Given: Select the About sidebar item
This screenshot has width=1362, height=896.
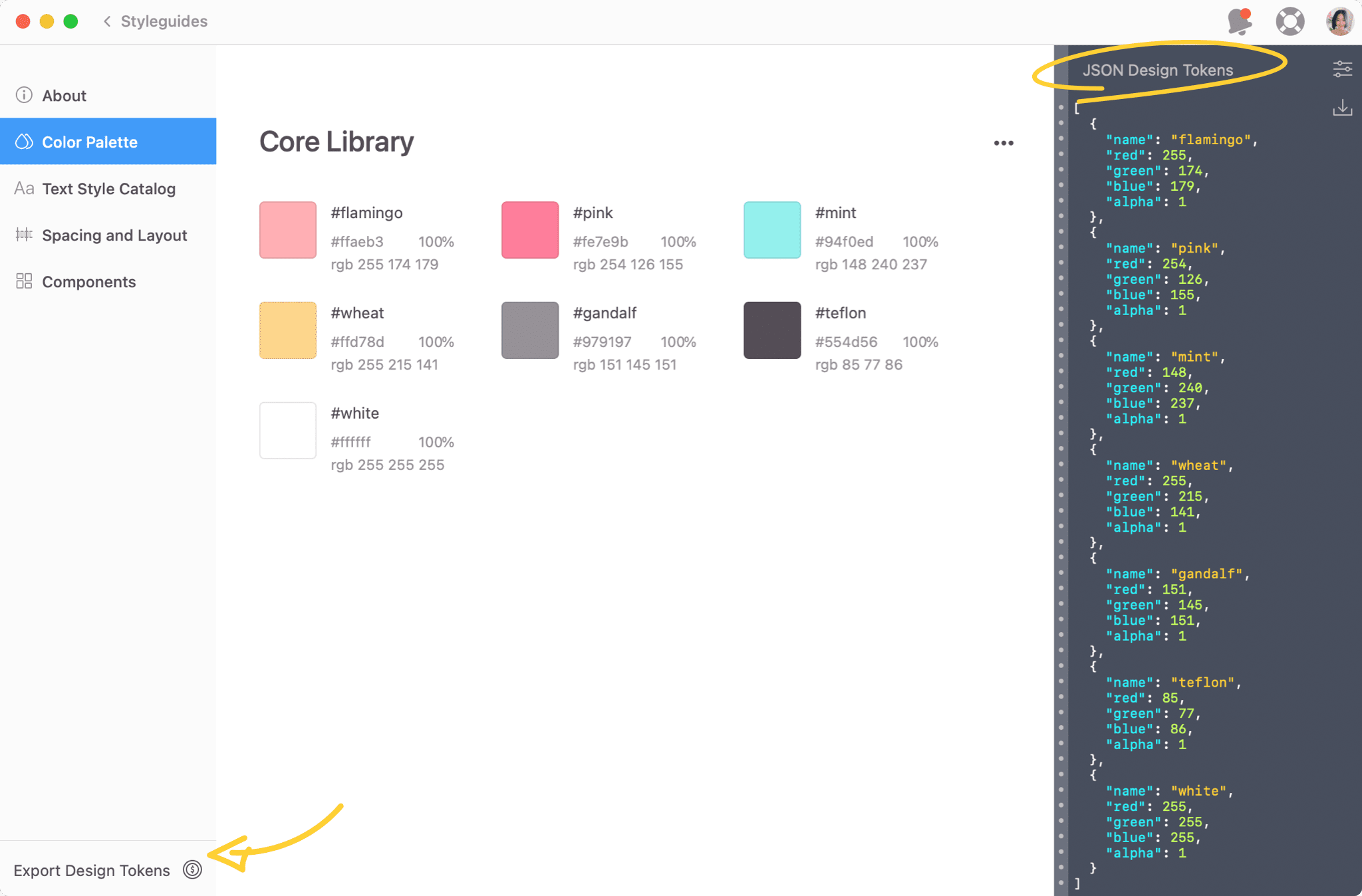Looking at the screenshot, I should tap(64, 94).
